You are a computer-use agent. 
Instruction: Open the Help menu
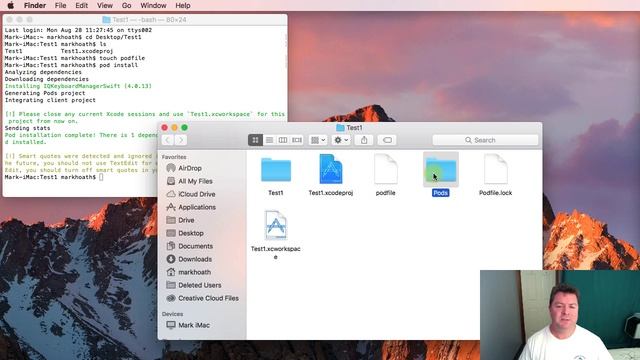pos(183,5)
